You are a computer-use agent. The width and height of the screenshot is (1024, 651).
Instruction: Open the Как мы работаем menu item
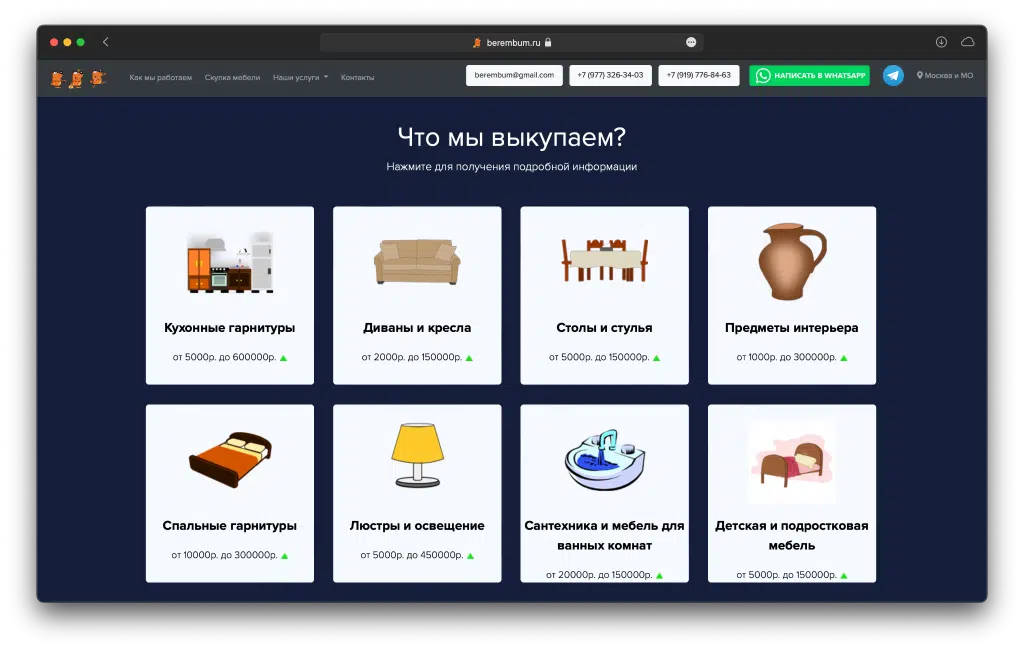tap(161, 77)
